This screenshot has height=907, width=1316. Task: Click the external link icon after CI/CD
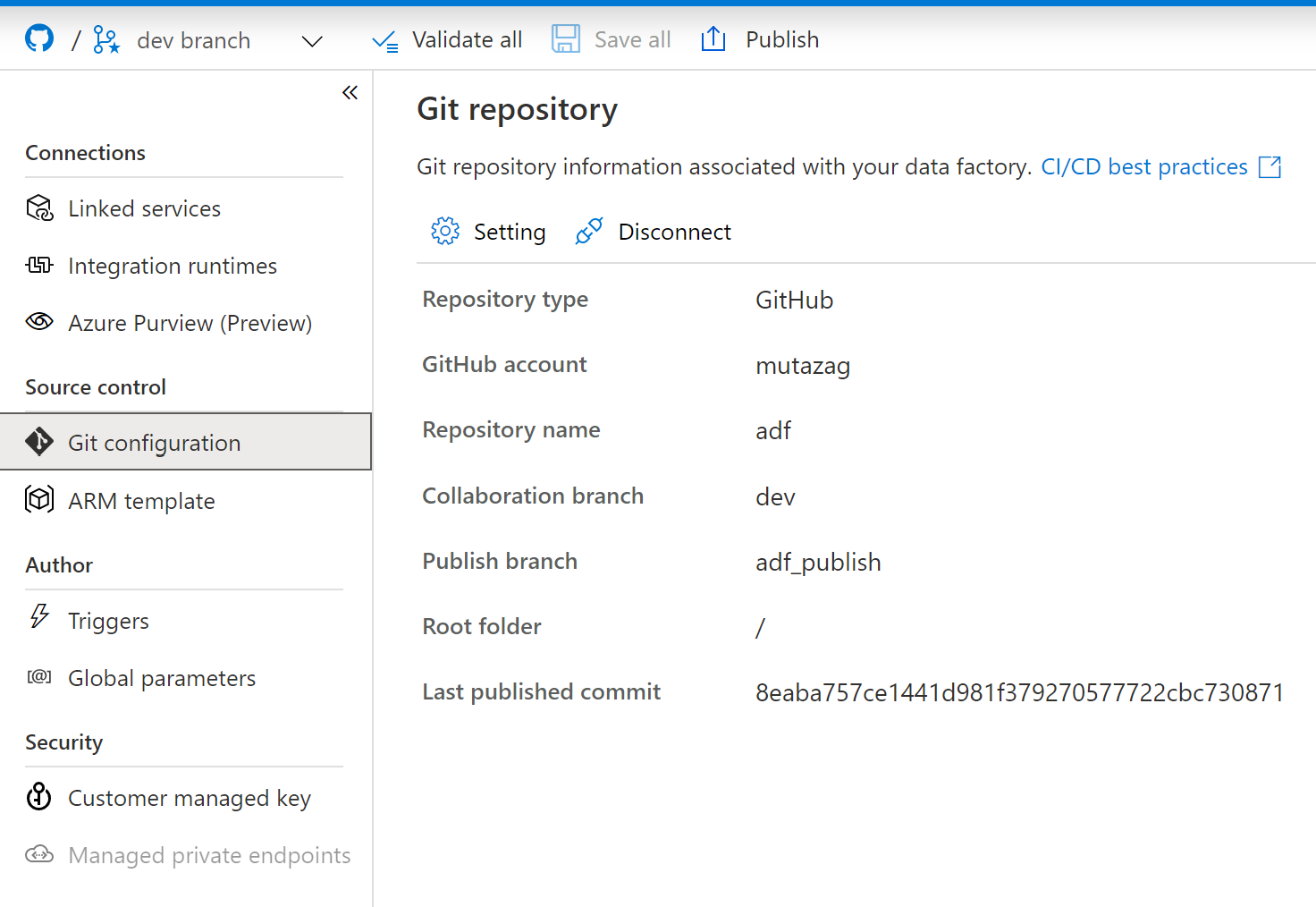1270,167
